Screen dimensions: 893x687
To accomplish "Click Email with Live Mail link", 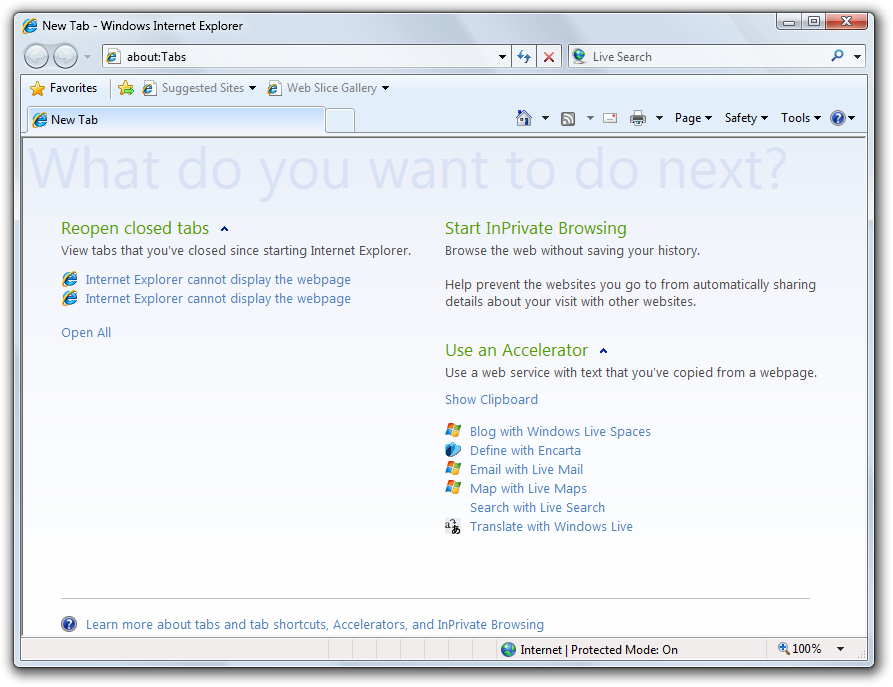I will [526, 469].
